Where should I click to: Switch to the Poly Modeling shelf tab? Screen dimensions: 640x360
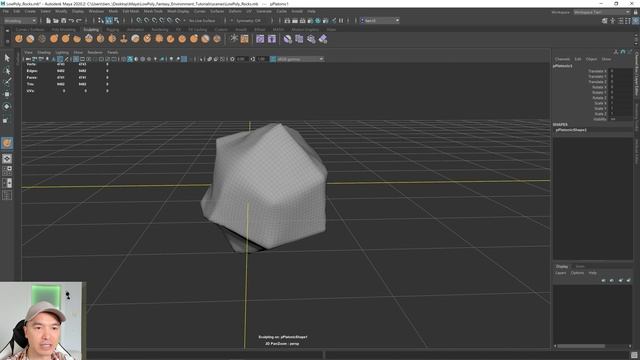pos(63,29)
